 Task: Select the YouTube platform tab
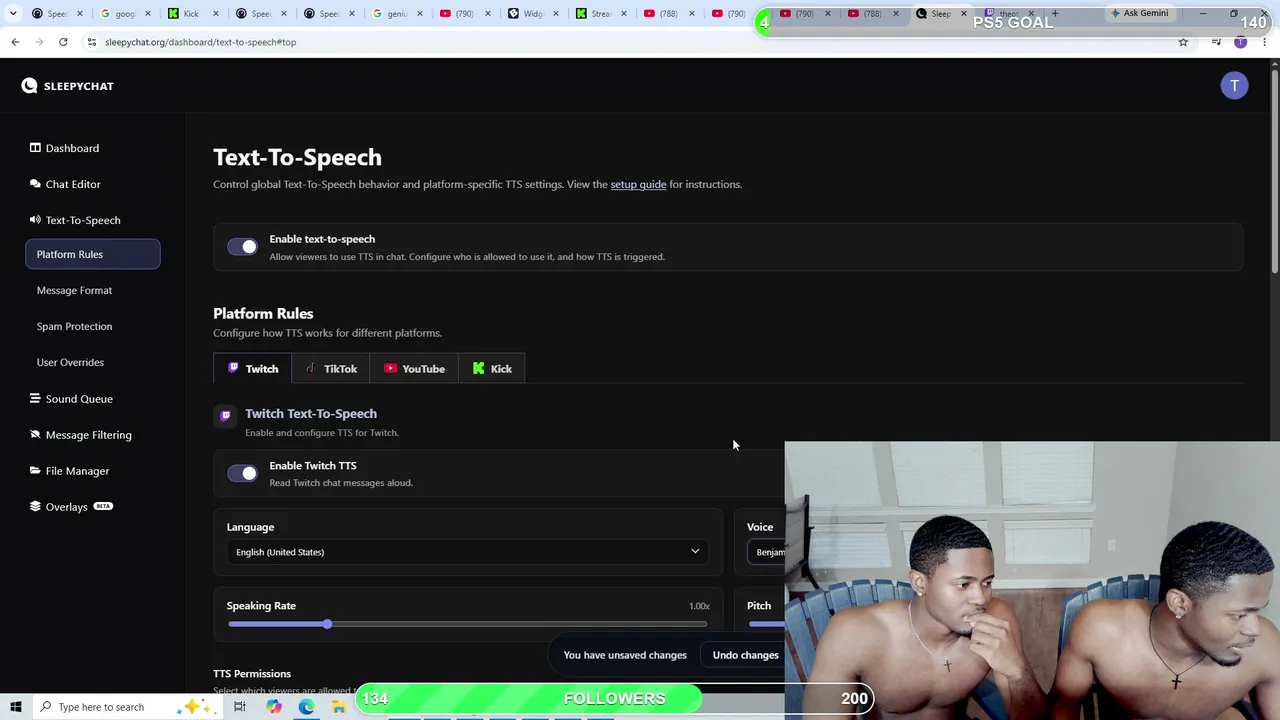pyautogui.click(x=414, y=369)
